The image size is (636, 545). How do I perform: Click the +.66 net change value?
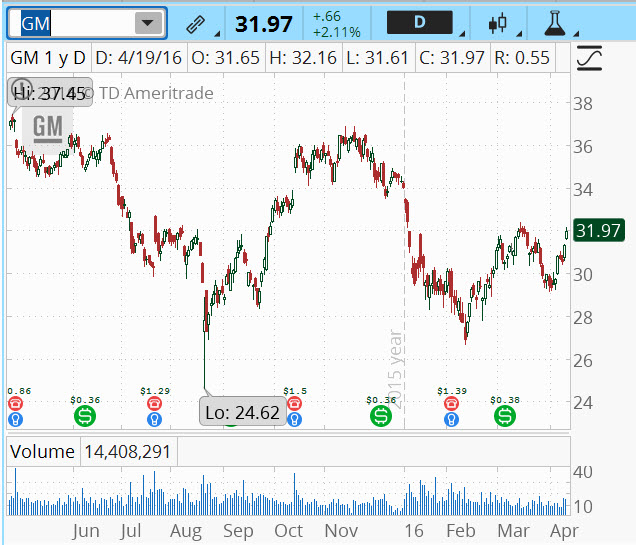(x=327, y=16)
